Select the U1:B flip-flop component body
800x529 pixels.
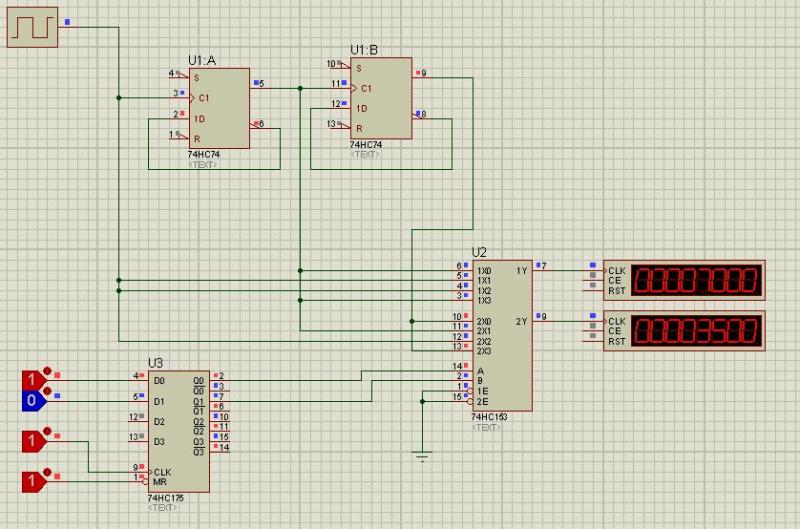(x=380, y=98)
